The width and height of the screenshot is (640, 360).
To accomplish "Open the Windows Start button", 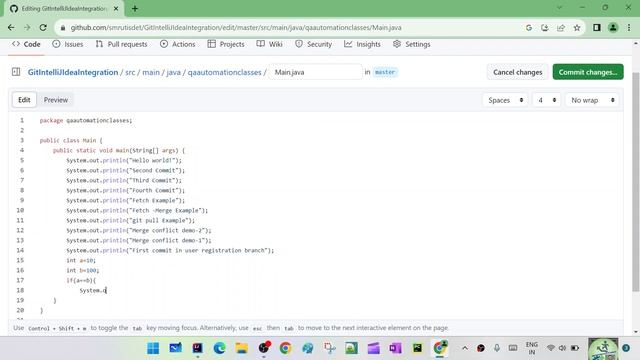I will click(x=153, y=348).
